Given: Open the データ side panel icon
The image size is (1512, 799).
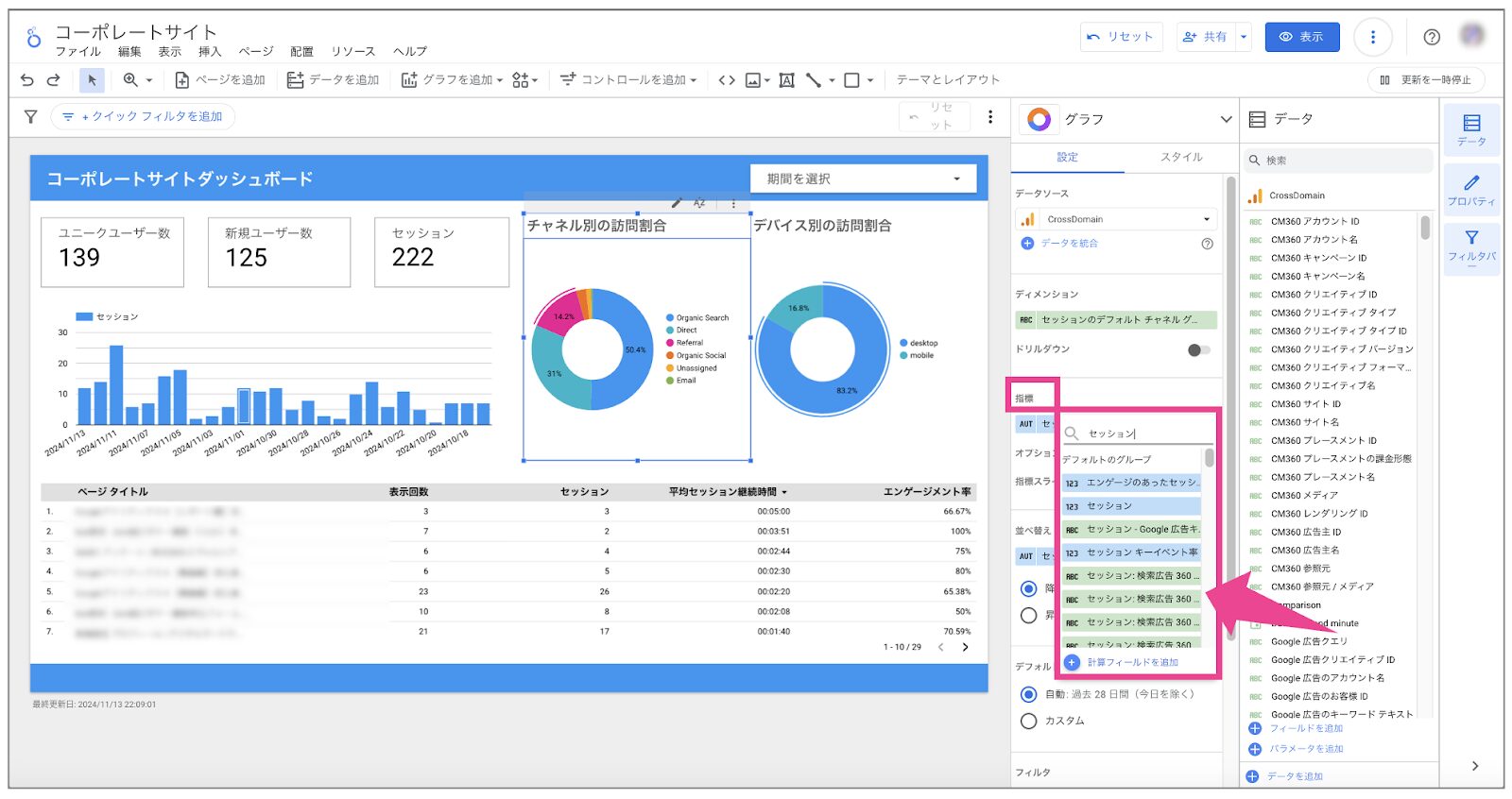Looking at the screenshot, I should click(x=1471, y=129).
